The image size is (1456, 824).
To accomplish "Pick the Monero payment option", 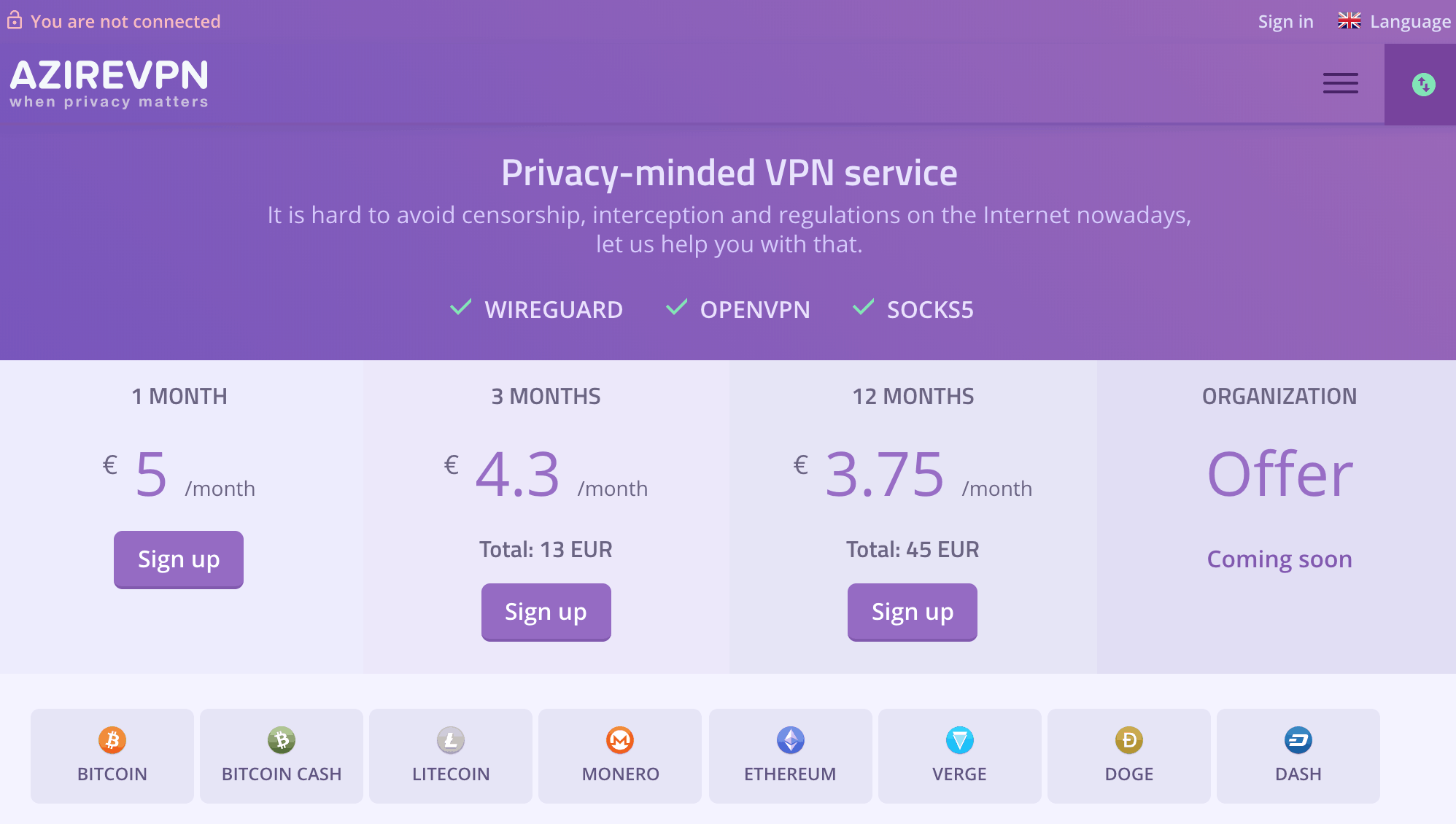I will [619, 739].
